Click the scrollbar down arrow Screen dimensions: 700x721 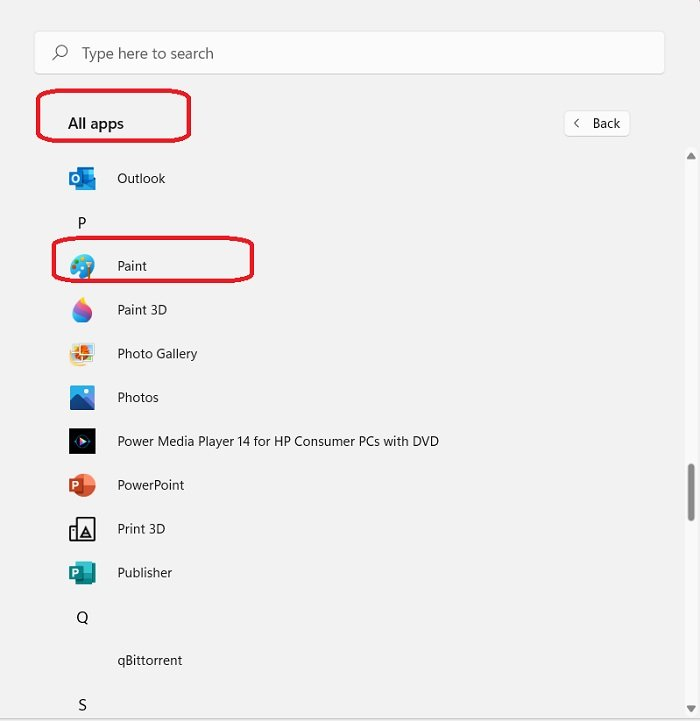pos(691,709)
